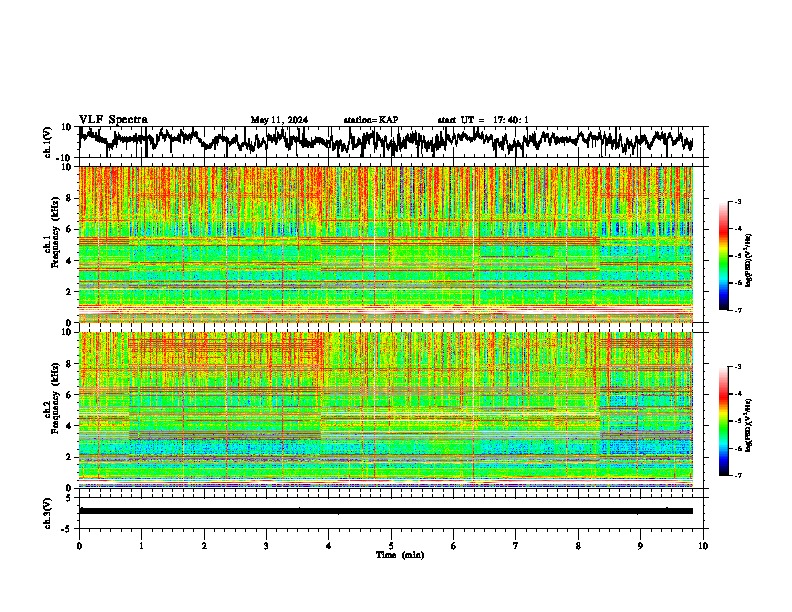Click the time-axis tick label "1"
The width and height of the screenshot is (792, 612).
pos(142,546)
